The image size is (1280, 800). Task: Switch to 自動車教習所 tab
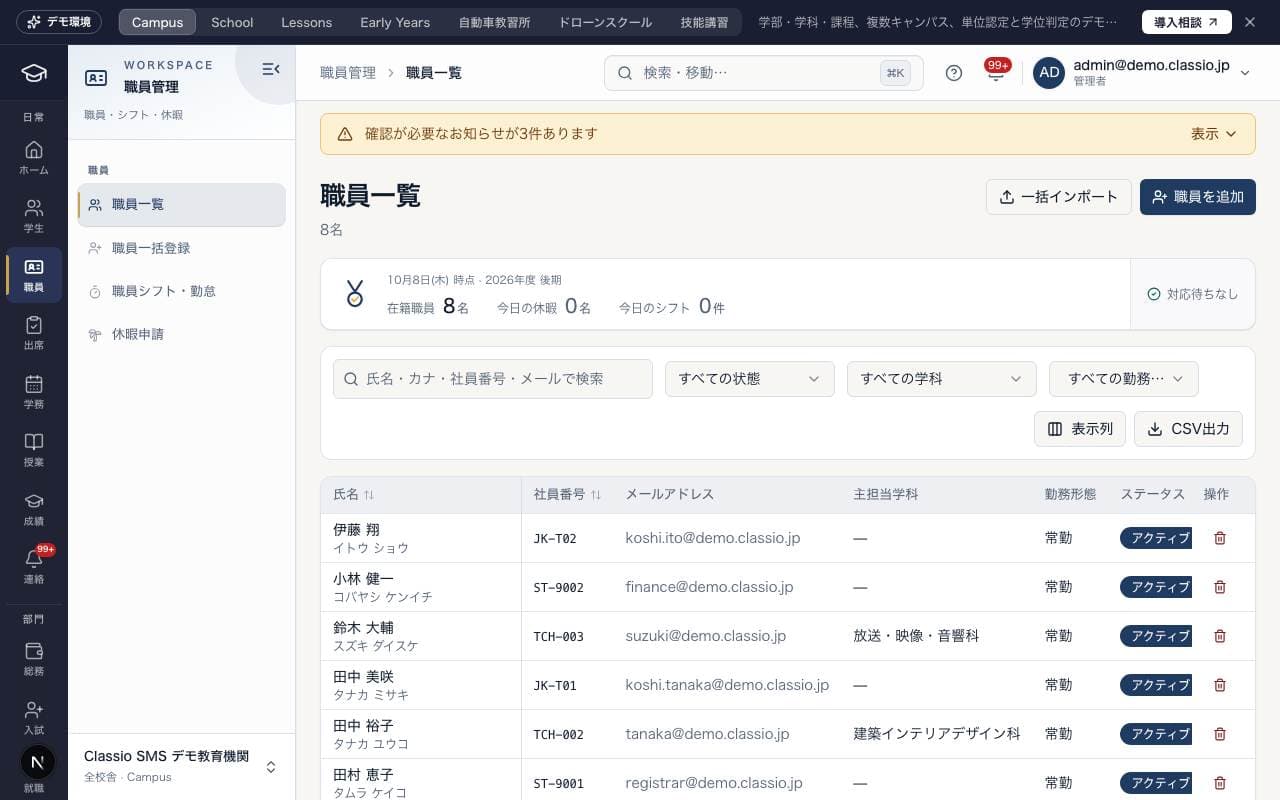494,22
